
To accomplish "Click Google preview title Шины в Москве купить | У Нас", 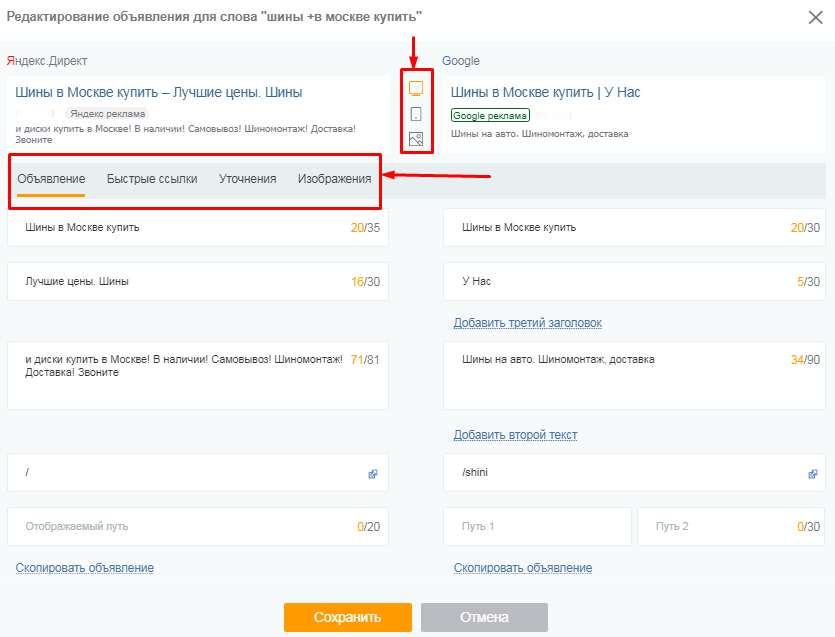I will point(545,92).
